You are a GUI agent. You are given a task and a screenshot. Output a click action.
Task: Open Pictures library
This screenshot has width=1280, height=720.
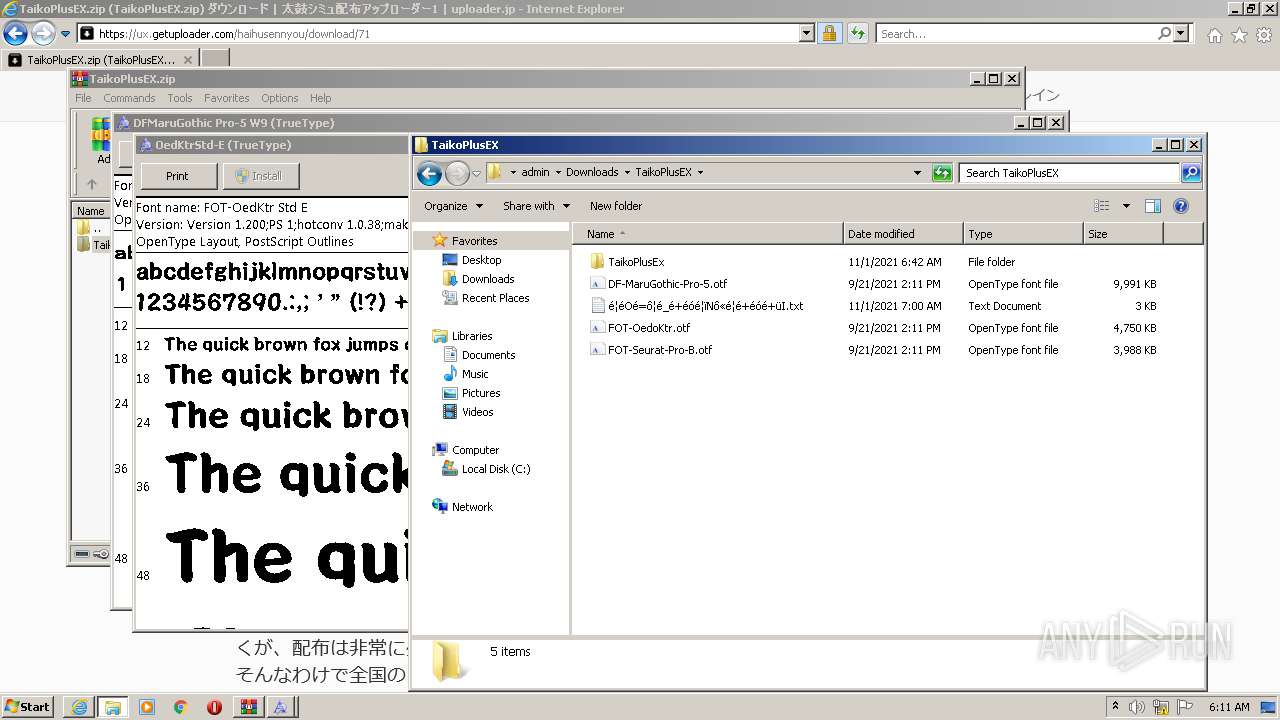click(x=481, y=393)
